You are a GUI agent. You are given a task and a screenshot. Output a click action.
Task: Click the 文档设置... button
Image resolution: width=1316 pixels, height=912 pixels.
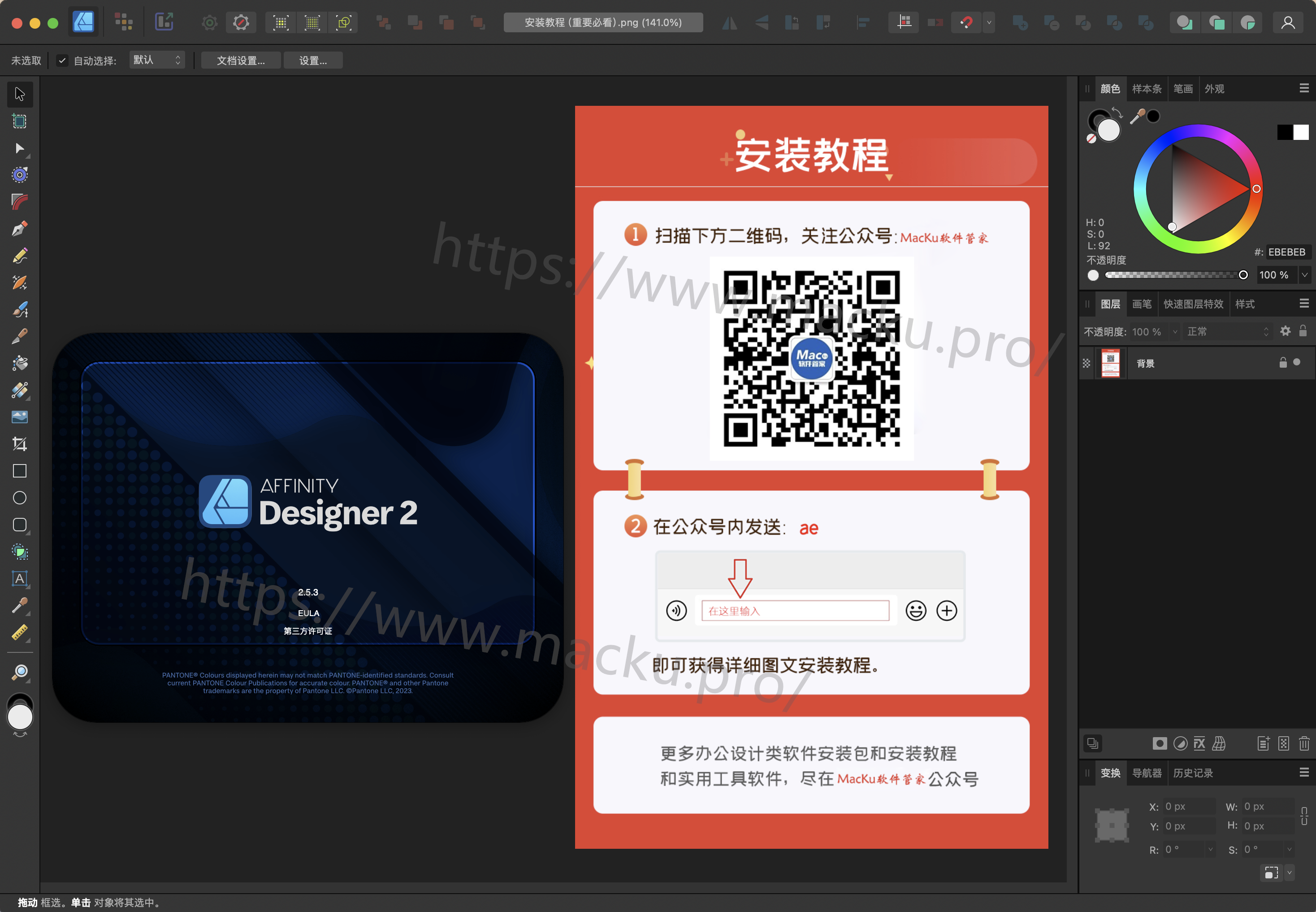[x=240, y=61]
